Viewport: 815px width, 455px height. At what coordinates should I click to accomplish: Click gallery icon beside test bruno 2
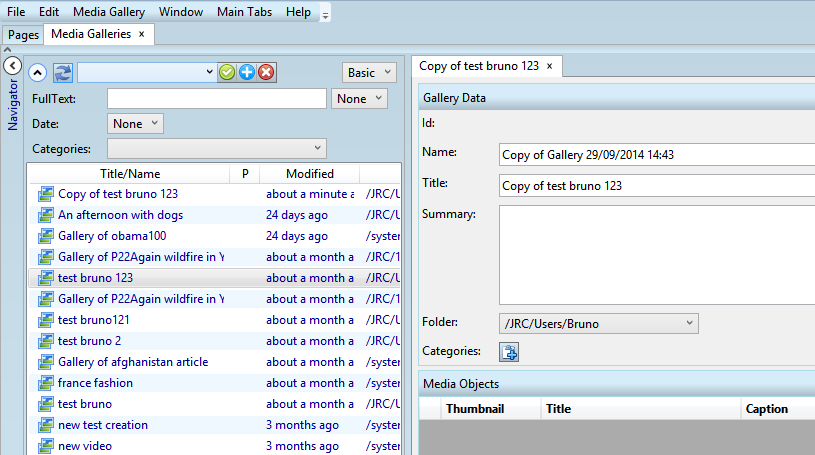tap(46, 341)
